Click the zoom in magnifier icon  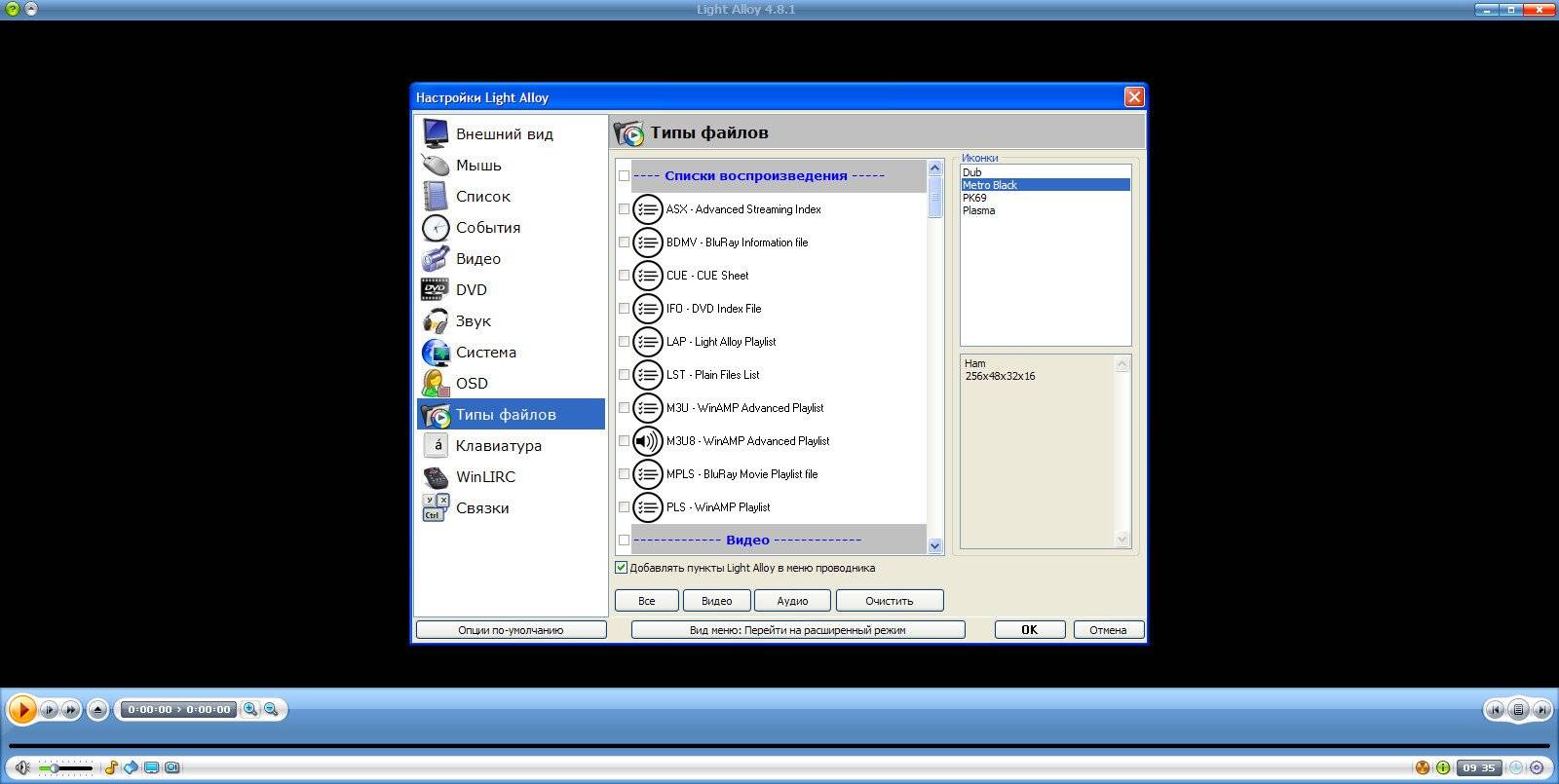click(x=250, y=710)
